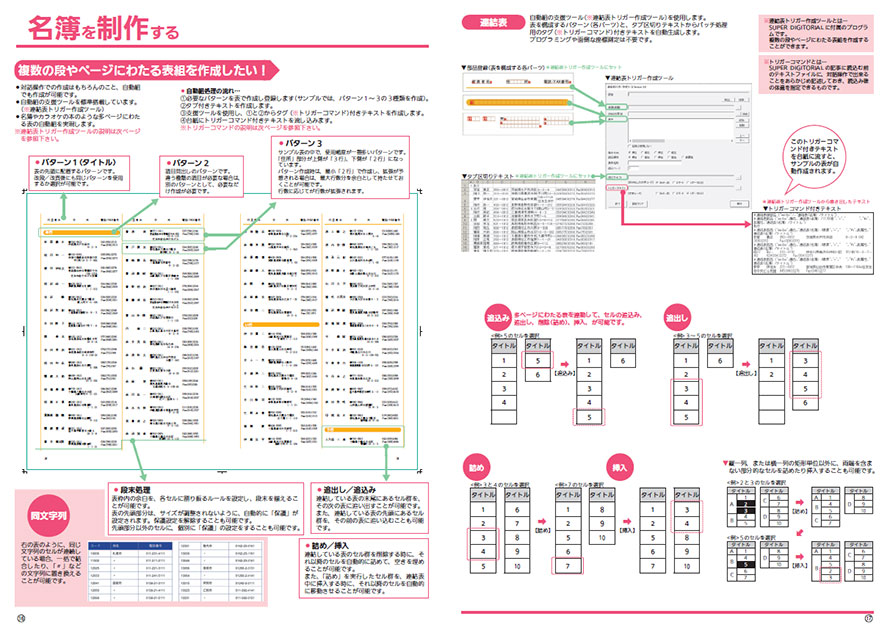
Task: Select the example label 3～5のセルを選択
Action: click(702, 336)
